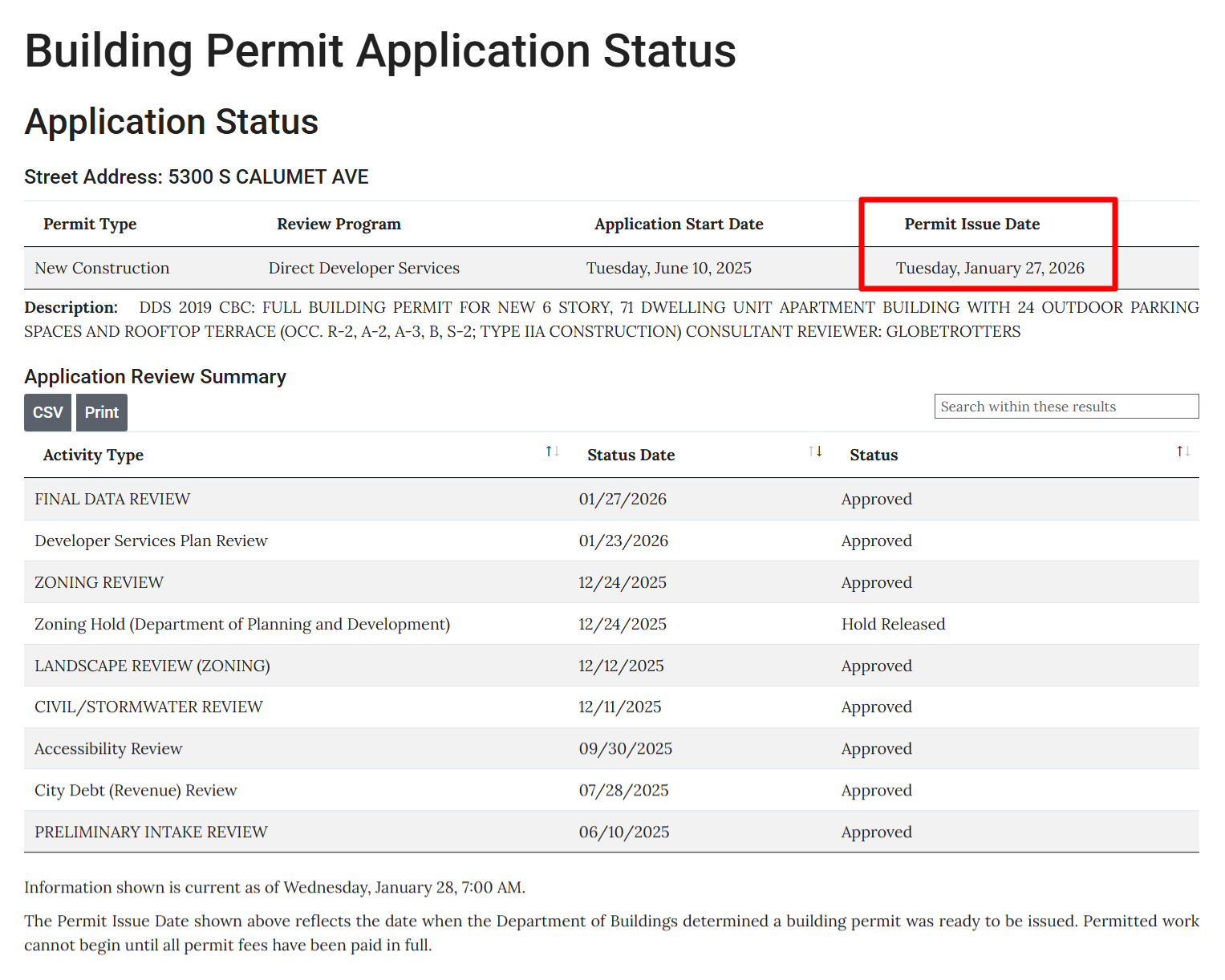Click the Zoning Hold activity entry
The image size is (1225, 980).
click(x=242, y=624)
